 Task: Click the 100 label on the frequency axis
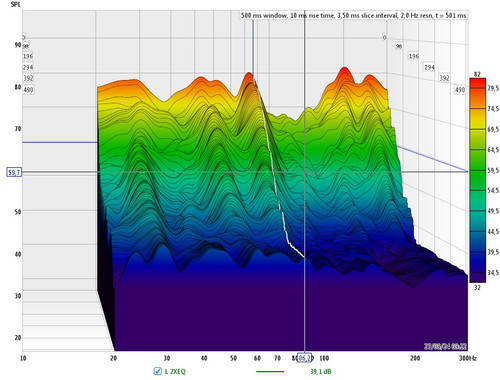tap(324, 358)
